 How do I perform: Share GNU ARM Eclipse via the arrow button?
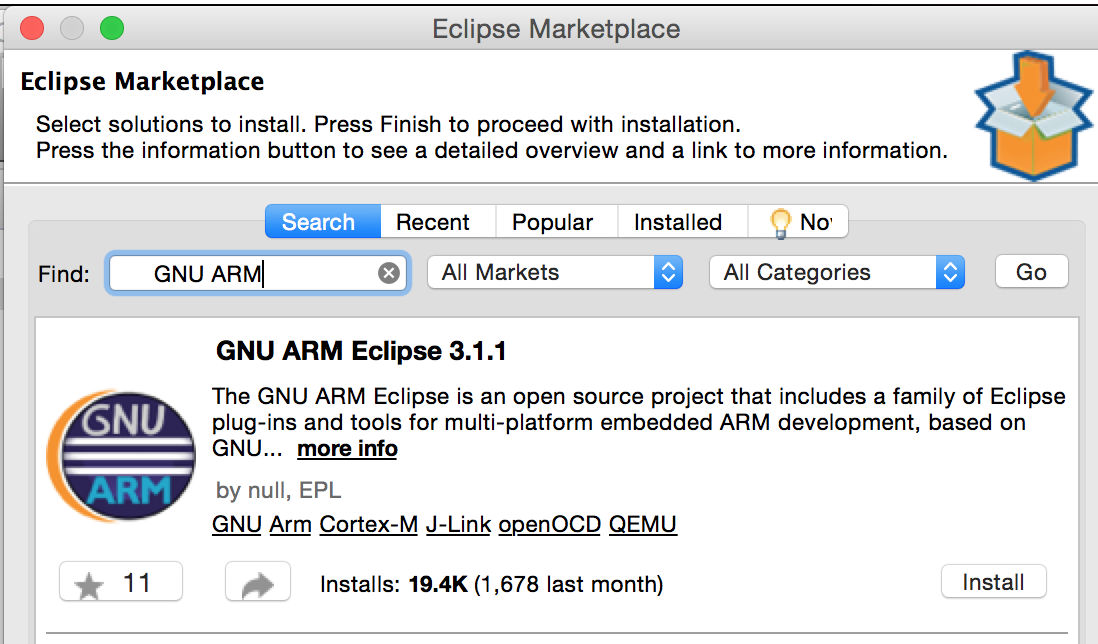pyautogui.click(x=258, y=582)
